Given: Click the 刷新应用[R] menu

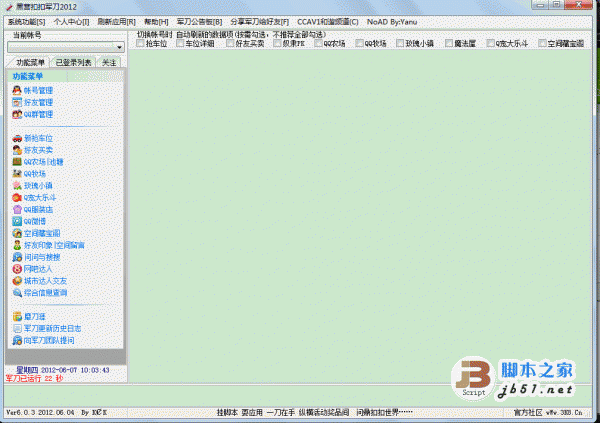Looking at the screenshot, I should (x=117, y=22).
